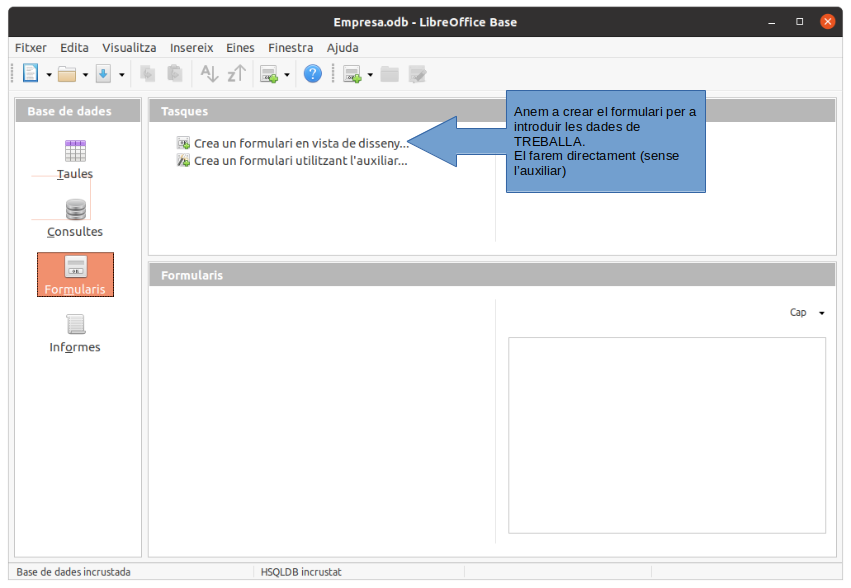
Task: Open the Edita menu
Action: click(74, 48)
